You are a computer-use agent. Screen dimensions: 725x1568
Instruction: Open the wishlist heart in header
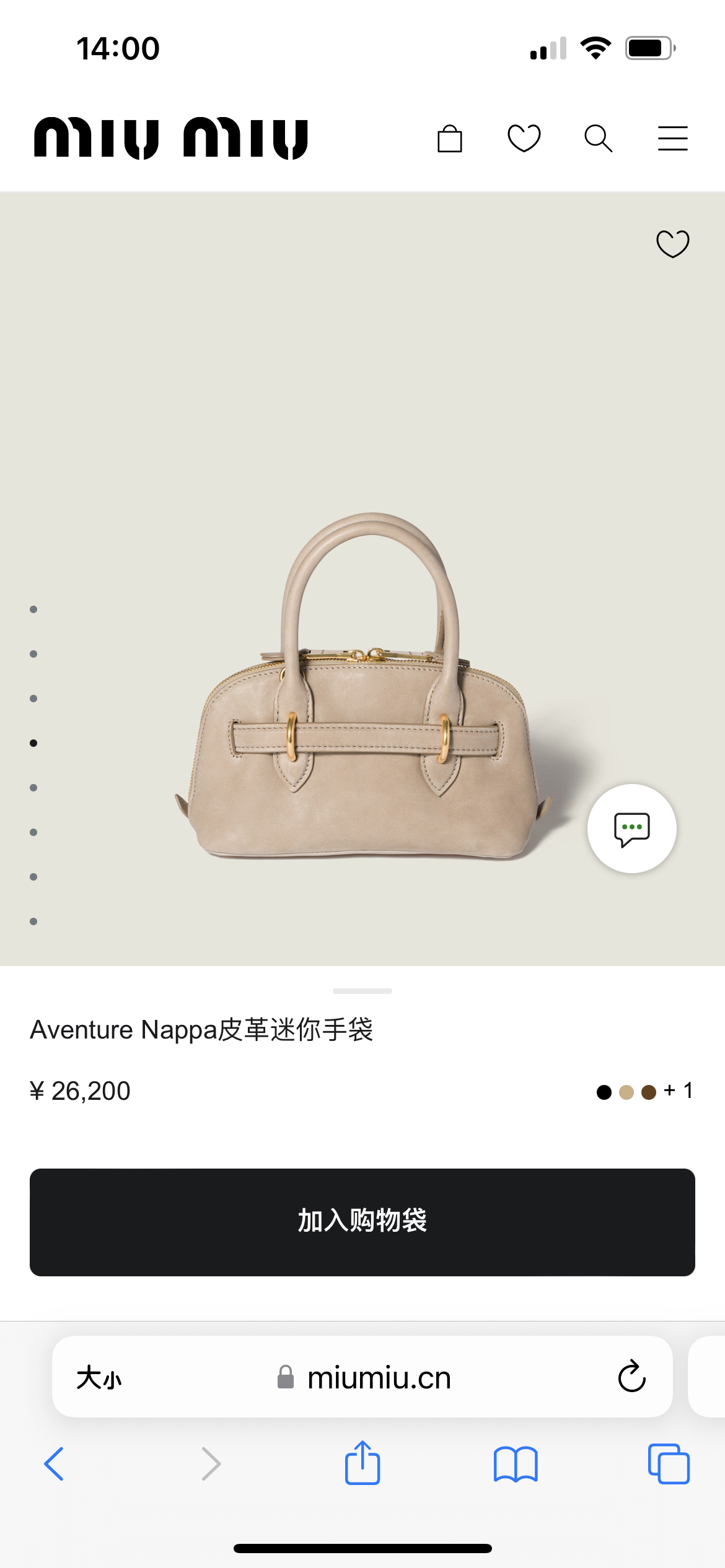click(x=524, y=138)
